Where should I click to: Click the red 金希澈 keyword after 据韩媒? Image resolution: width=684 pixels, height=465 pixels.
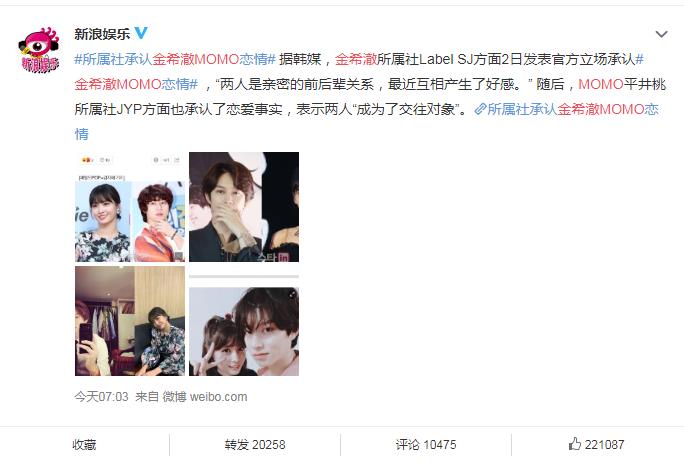tap(356, 59)
